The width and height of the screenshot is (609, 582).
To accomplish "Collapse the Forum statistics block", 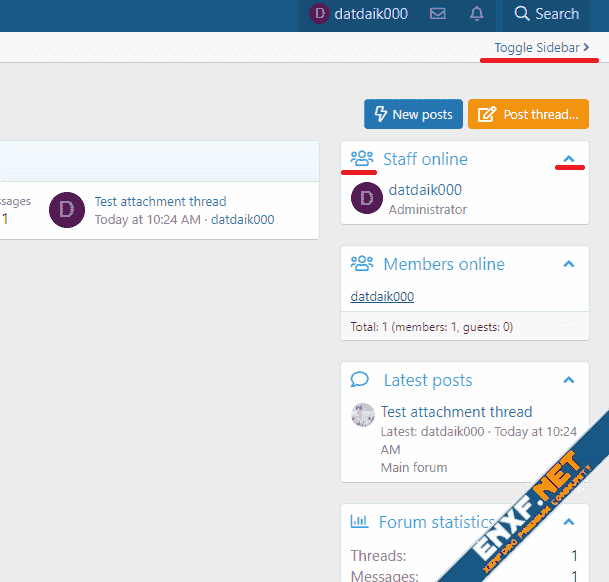I will point(569,522).
